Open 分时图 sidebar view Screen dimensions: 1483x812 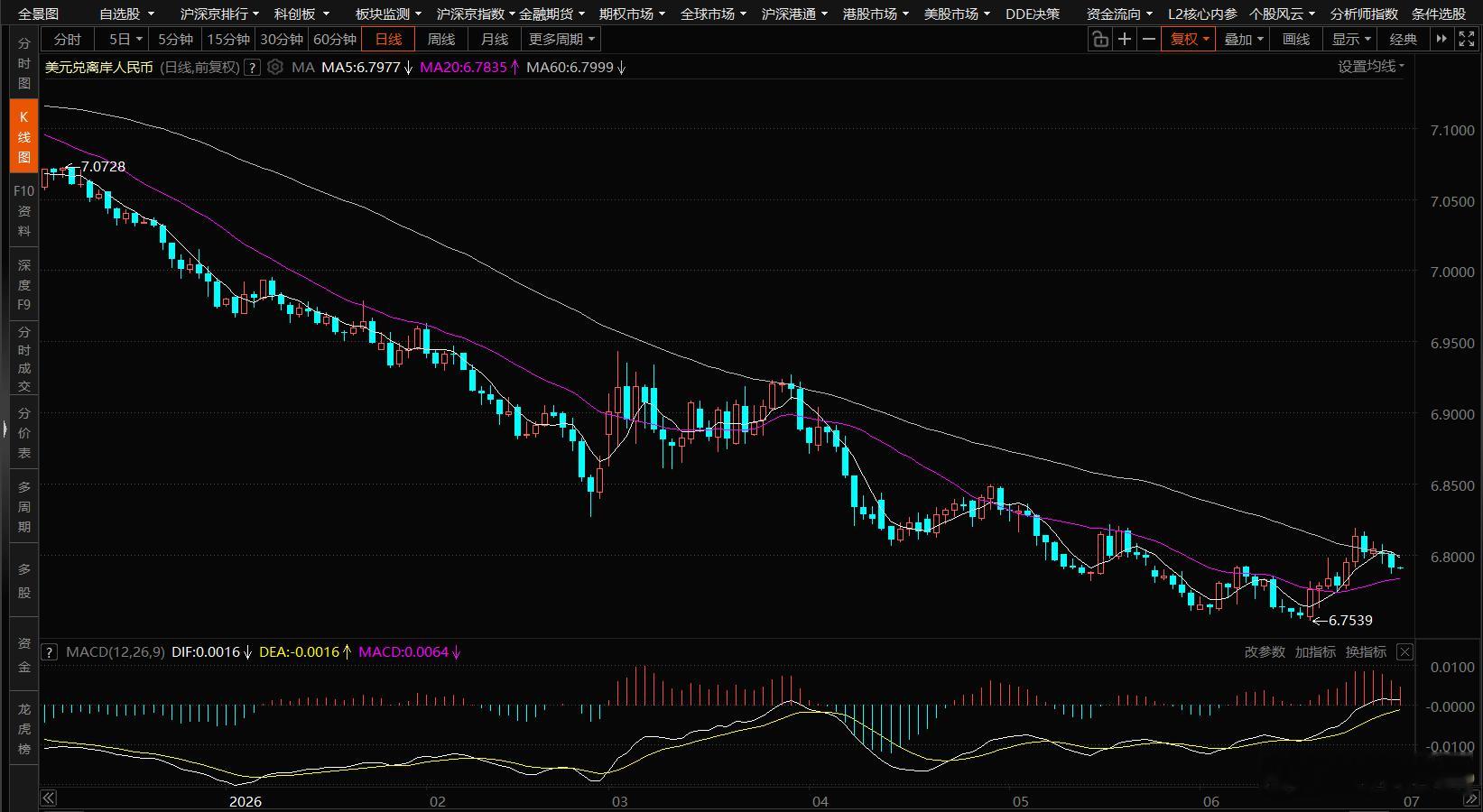(x=24, y=63)
